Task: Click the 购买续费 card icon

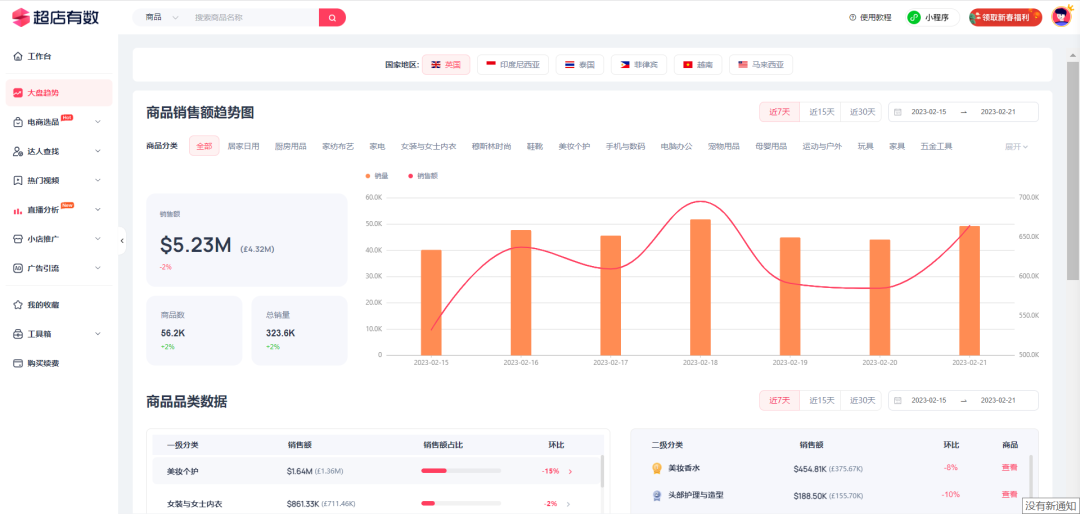Action: (x=18, y=363)
